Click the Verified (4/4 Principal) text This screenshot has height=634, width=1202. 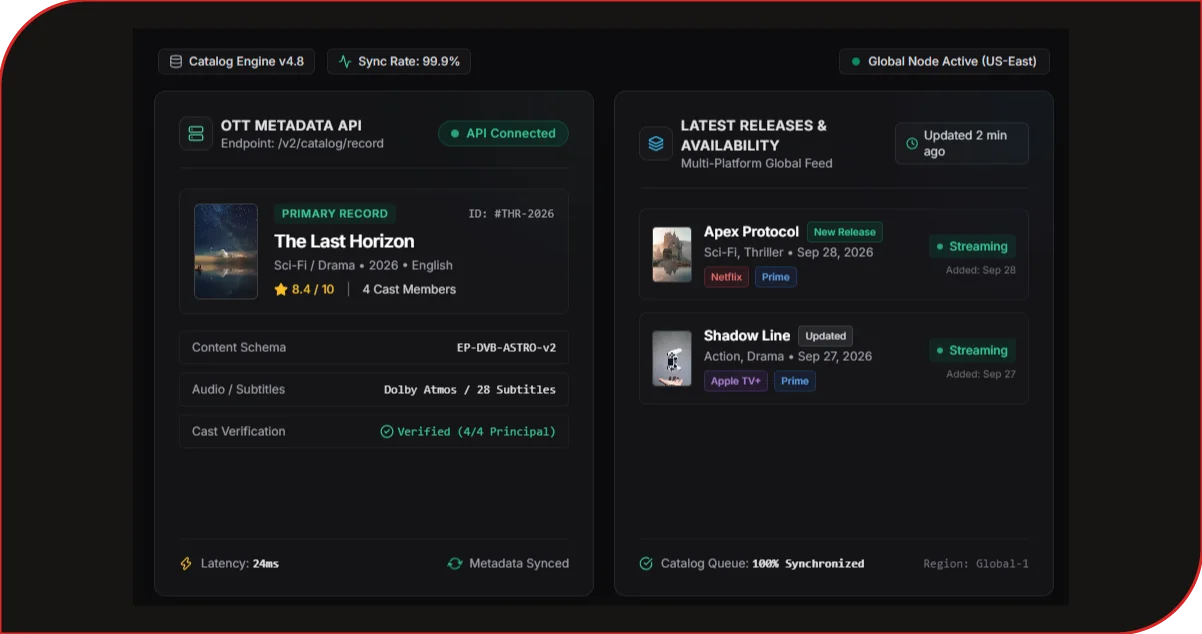tap(477, 432)
